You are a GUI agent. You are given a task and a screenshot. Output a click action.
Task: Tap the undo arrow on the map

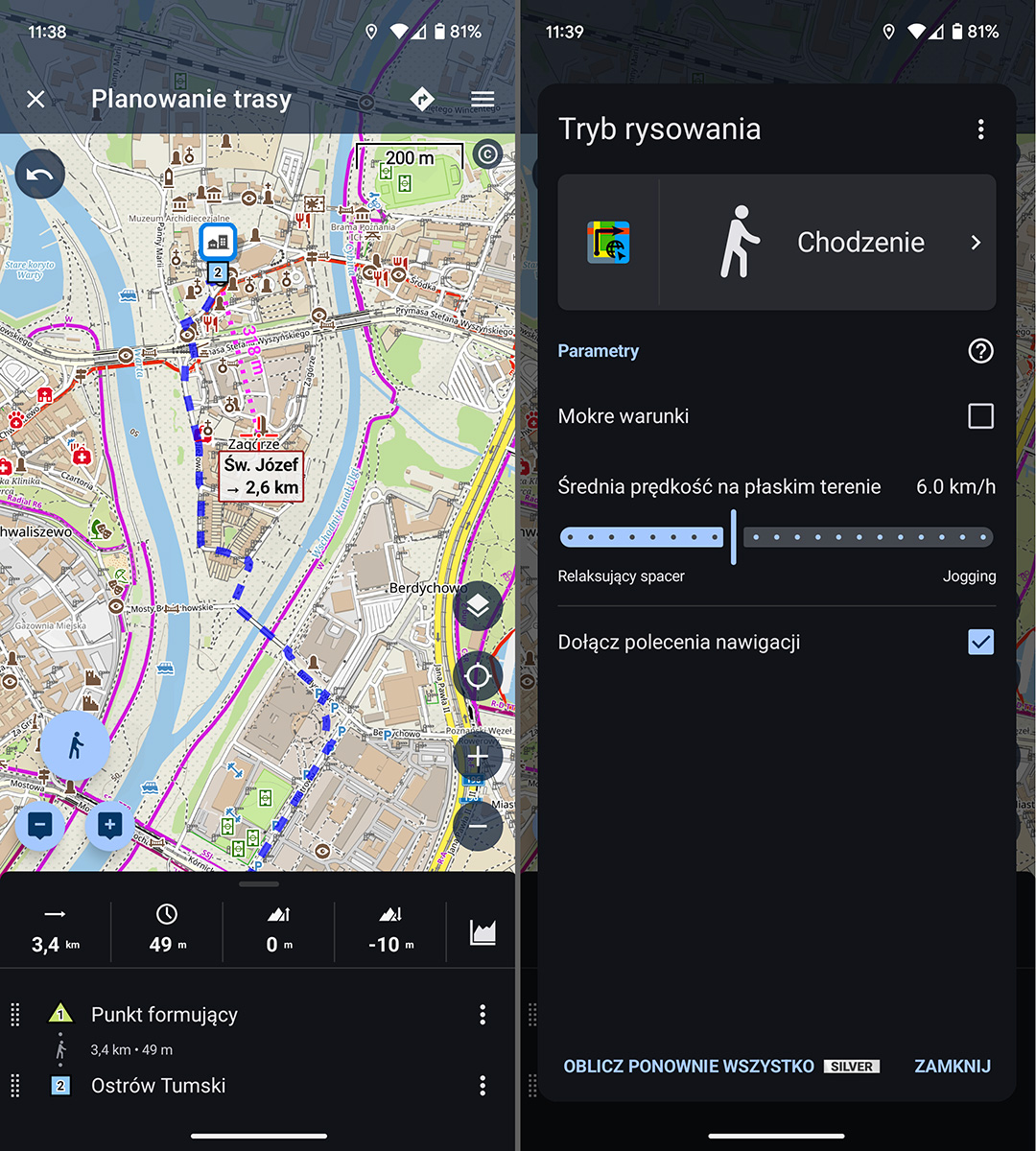point(39,174)
